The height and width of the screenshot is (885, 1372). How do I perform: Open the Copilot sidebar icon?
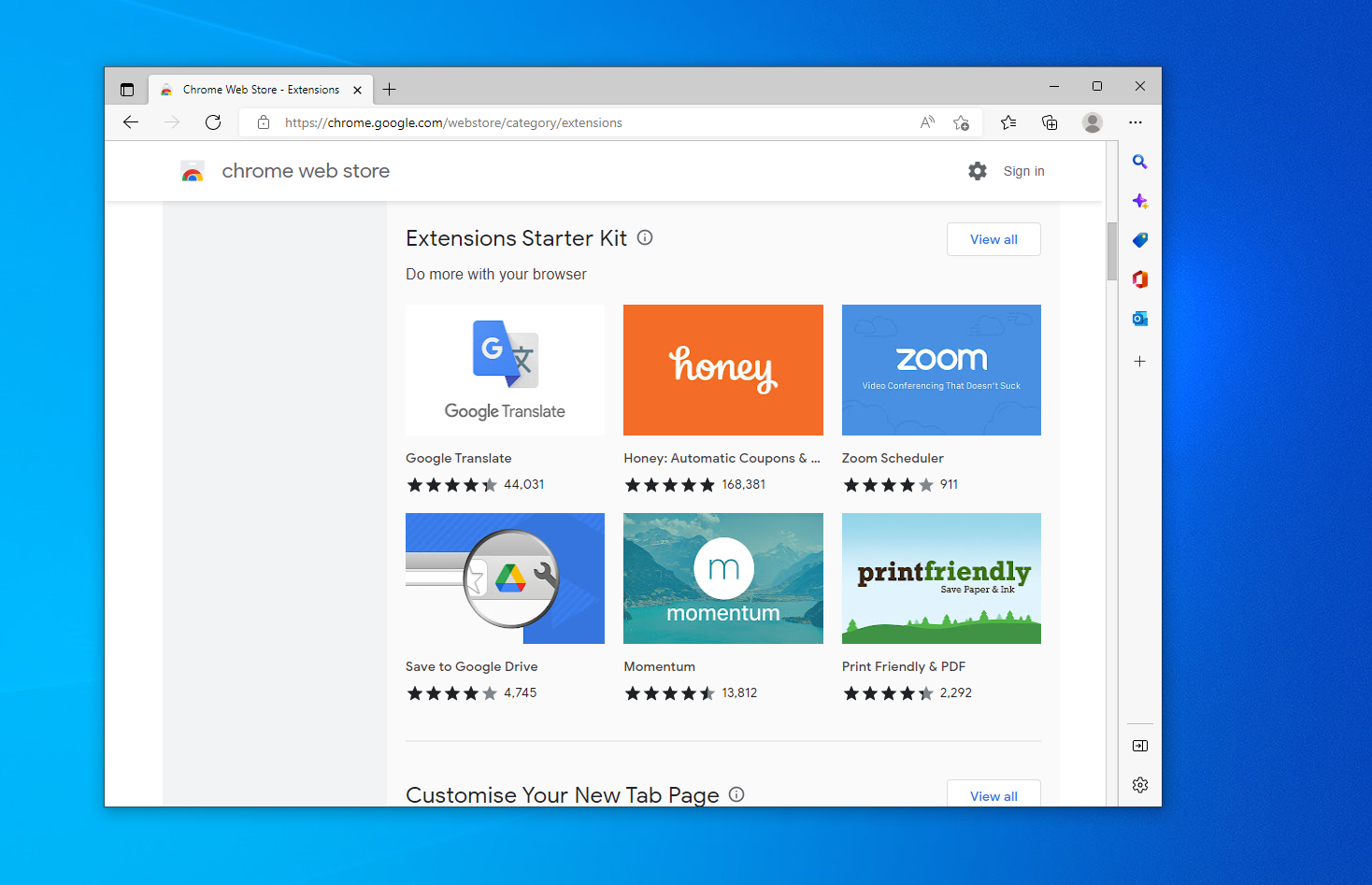point(1139,200)
